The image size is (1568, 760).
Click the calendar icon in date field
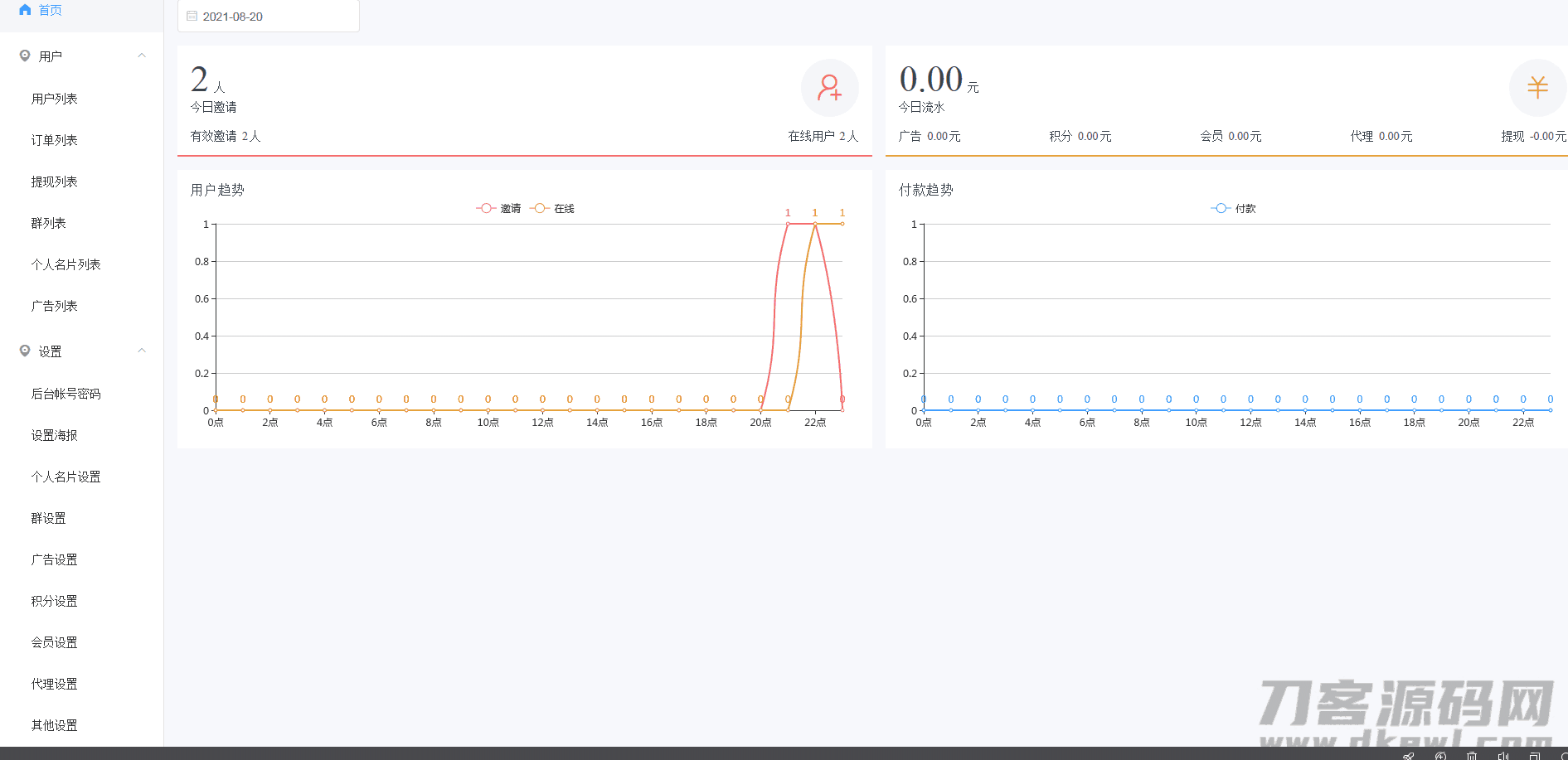pyautogui.click(x=192, y=16)
